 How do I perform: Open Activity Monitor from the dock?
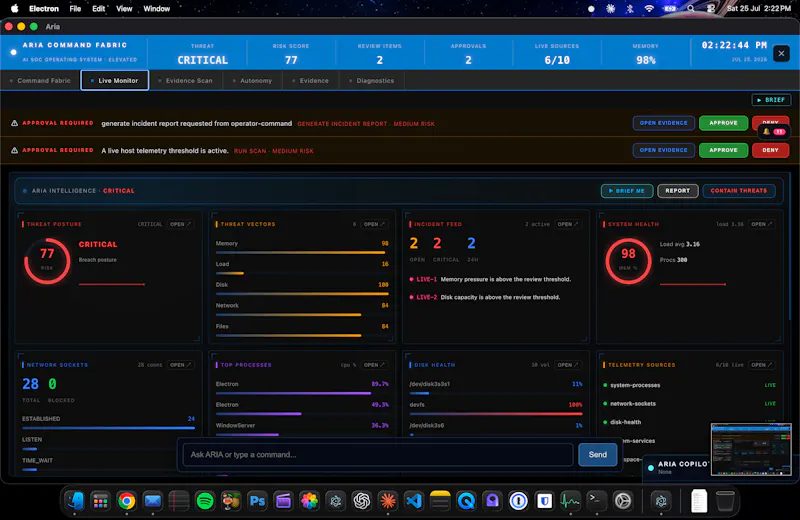(x=570, y=501)
